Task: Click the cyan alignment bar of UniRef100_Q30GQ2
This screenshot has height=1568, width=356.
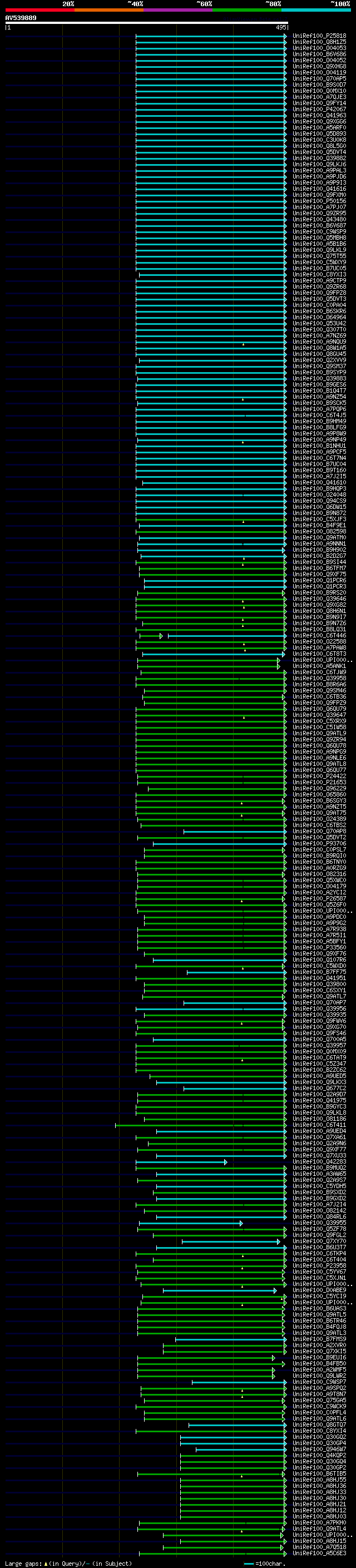Action: 233,1437
